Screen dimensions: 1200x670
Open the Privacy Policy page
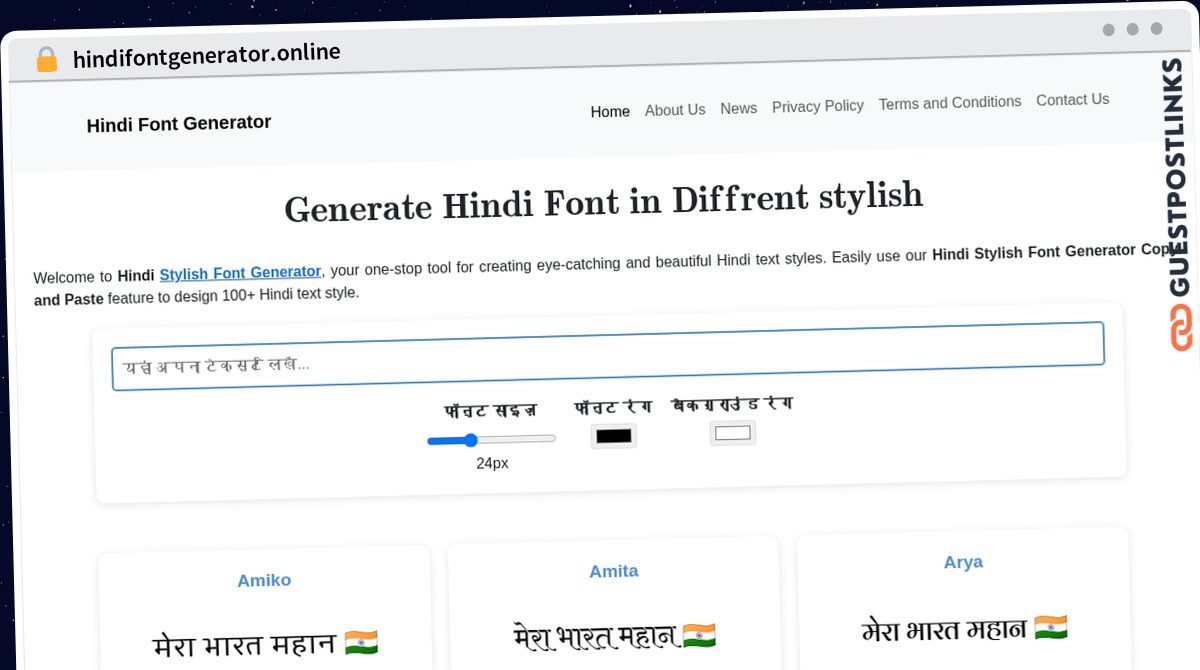818,106
